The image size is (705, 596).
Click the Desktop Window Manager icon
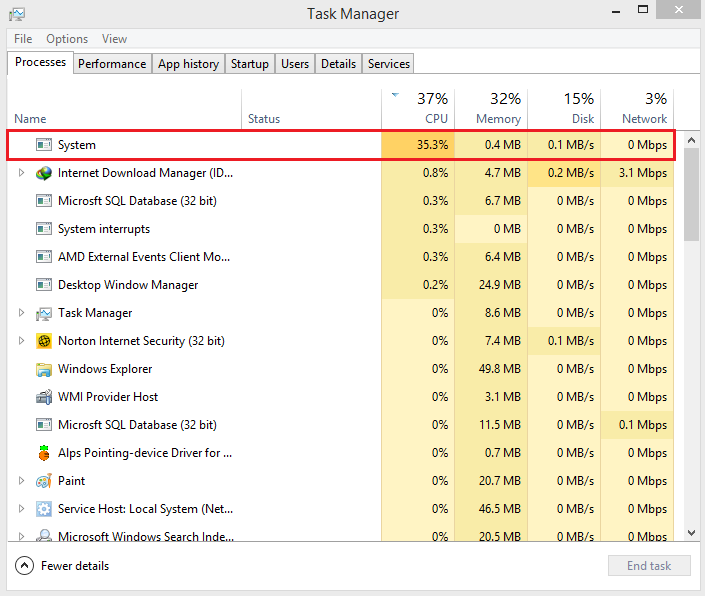(x=44, y=285)
